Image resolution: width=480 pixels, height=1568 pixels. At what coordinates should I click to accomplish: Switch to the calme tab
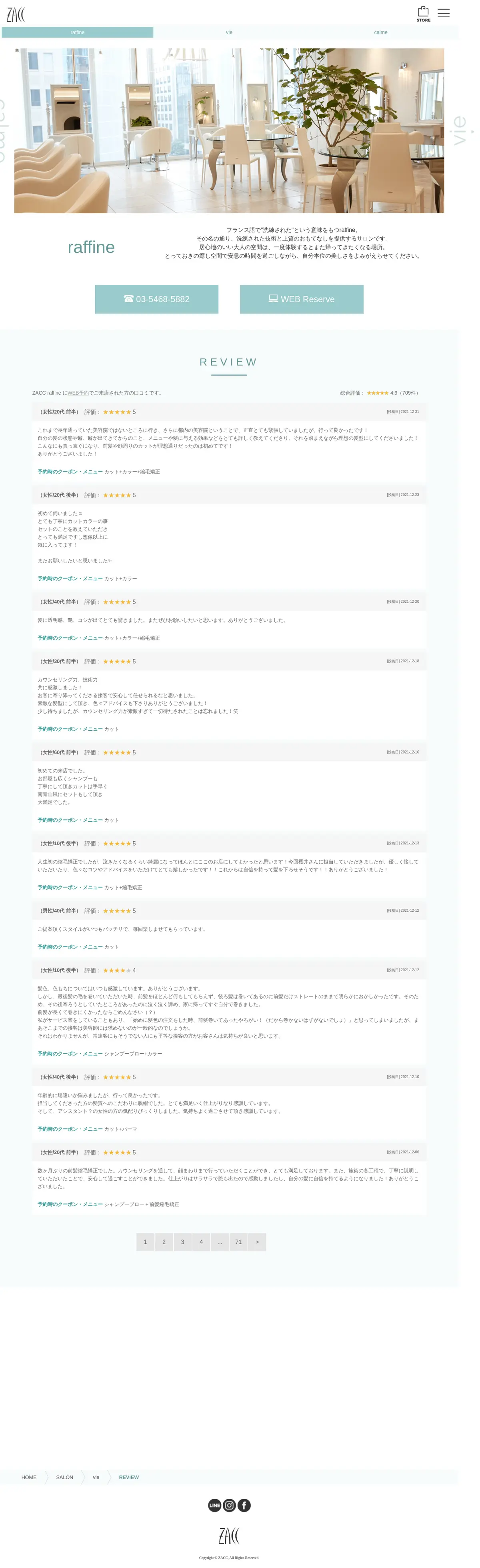381,32
